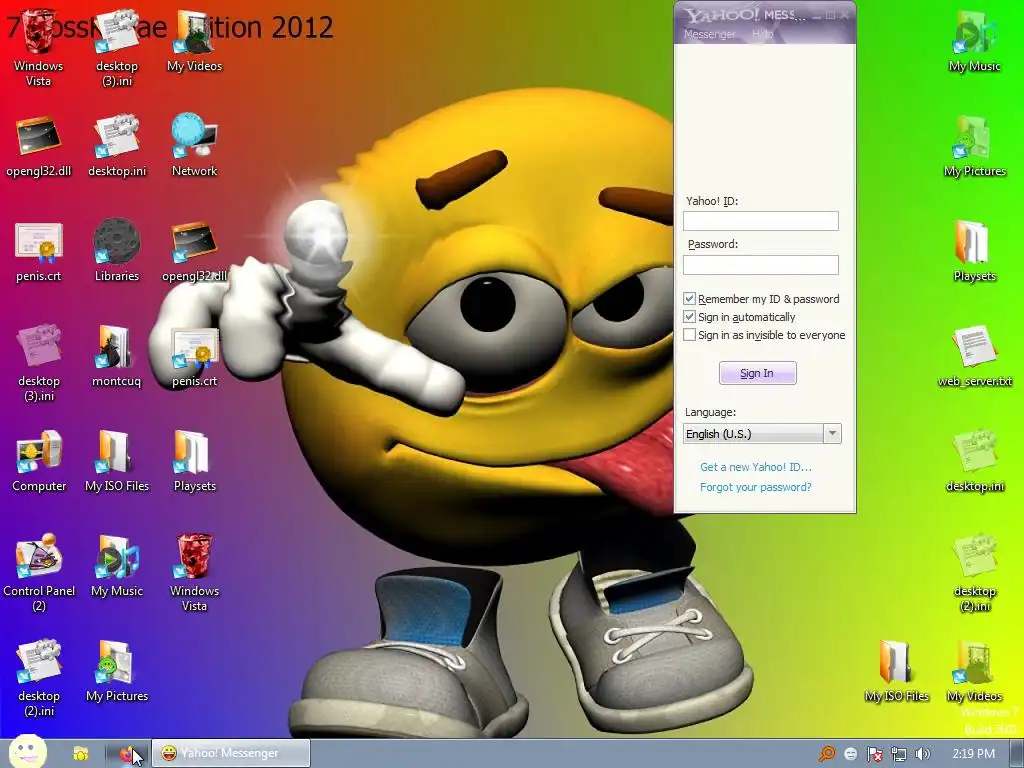The image size is (1024, 768).
Task: Open the montcuq folder icon
Action: pos(116,355)
